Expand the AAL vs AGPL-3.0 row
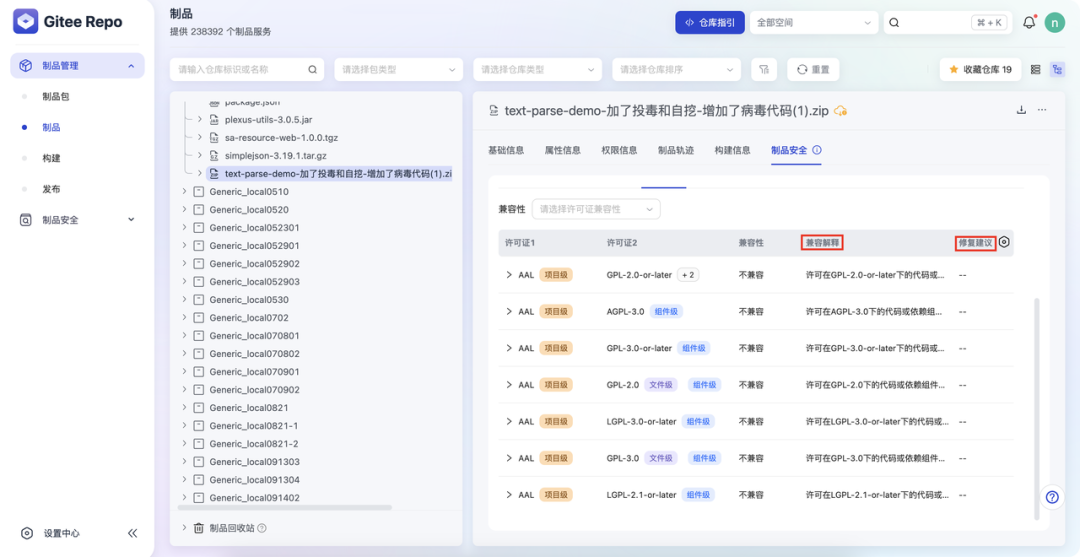Screen dimensions: 1080x557 (509, 312)
